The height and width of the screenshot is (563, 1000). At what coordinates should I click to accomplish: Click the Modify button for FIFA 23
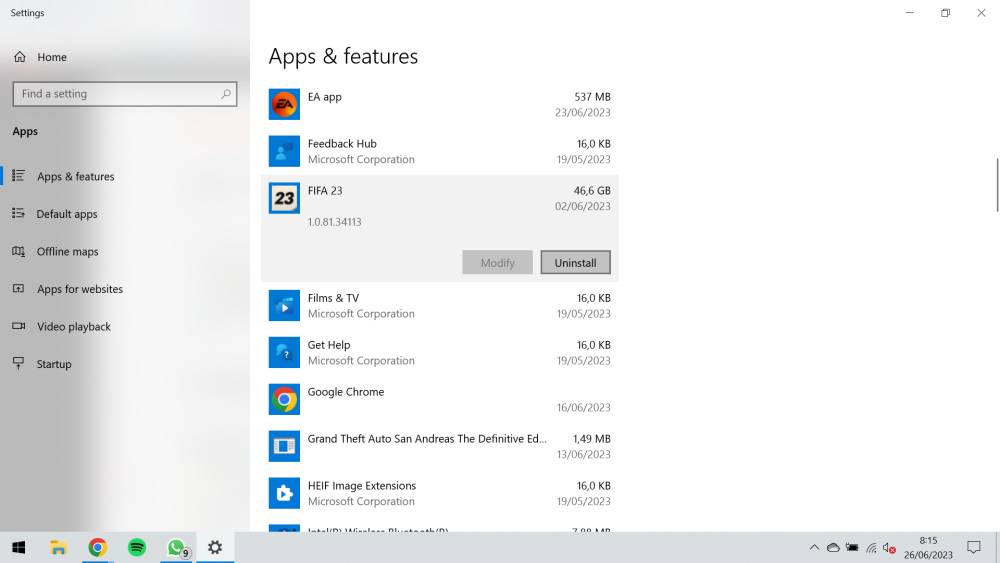pyautogui.click(x=497, y=263)
